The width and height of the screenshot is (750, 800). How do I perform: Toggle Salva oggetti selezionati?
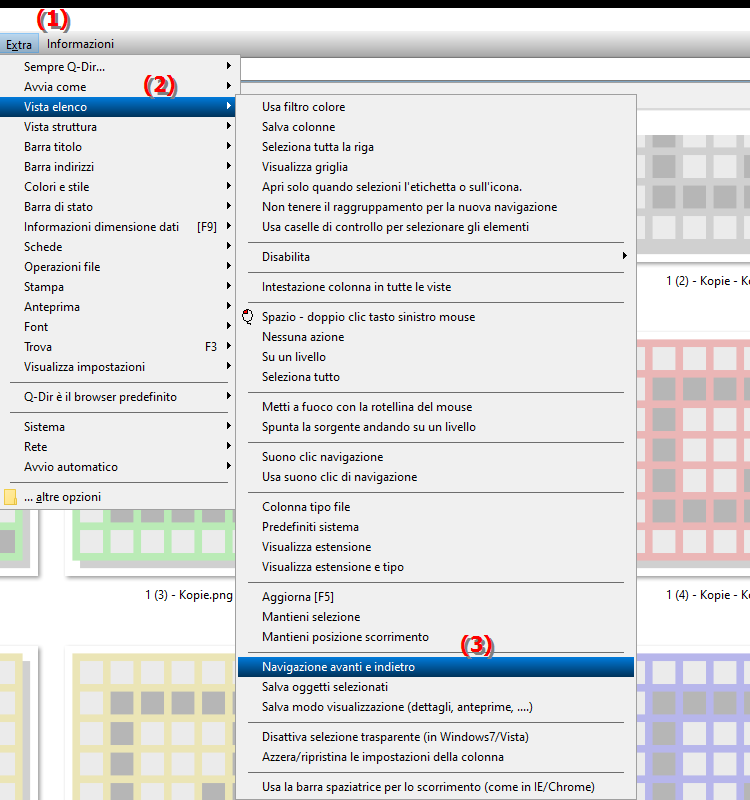tap(436, 687)
